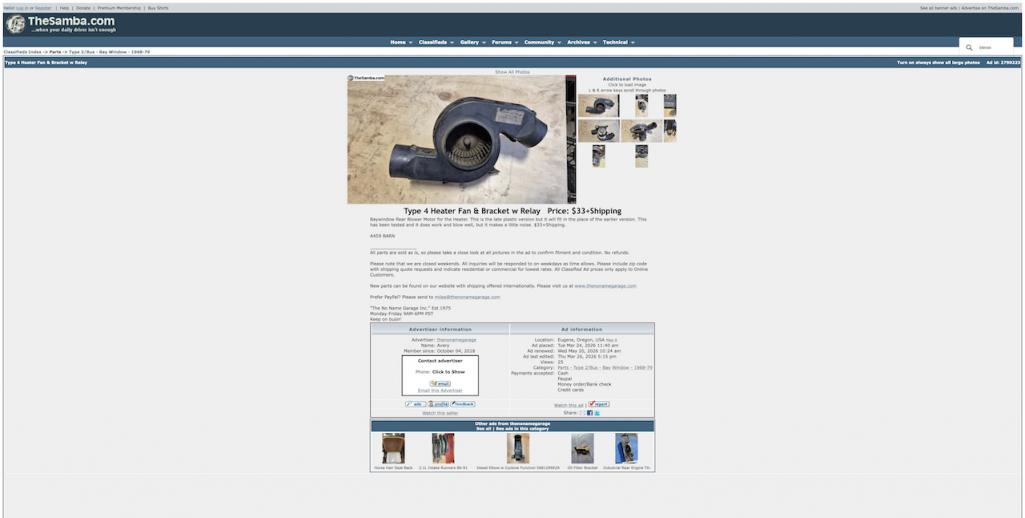The height and width of the screenshot is (518, 1025).
Task: Expand the Home menu arrow
Action: 411,43
